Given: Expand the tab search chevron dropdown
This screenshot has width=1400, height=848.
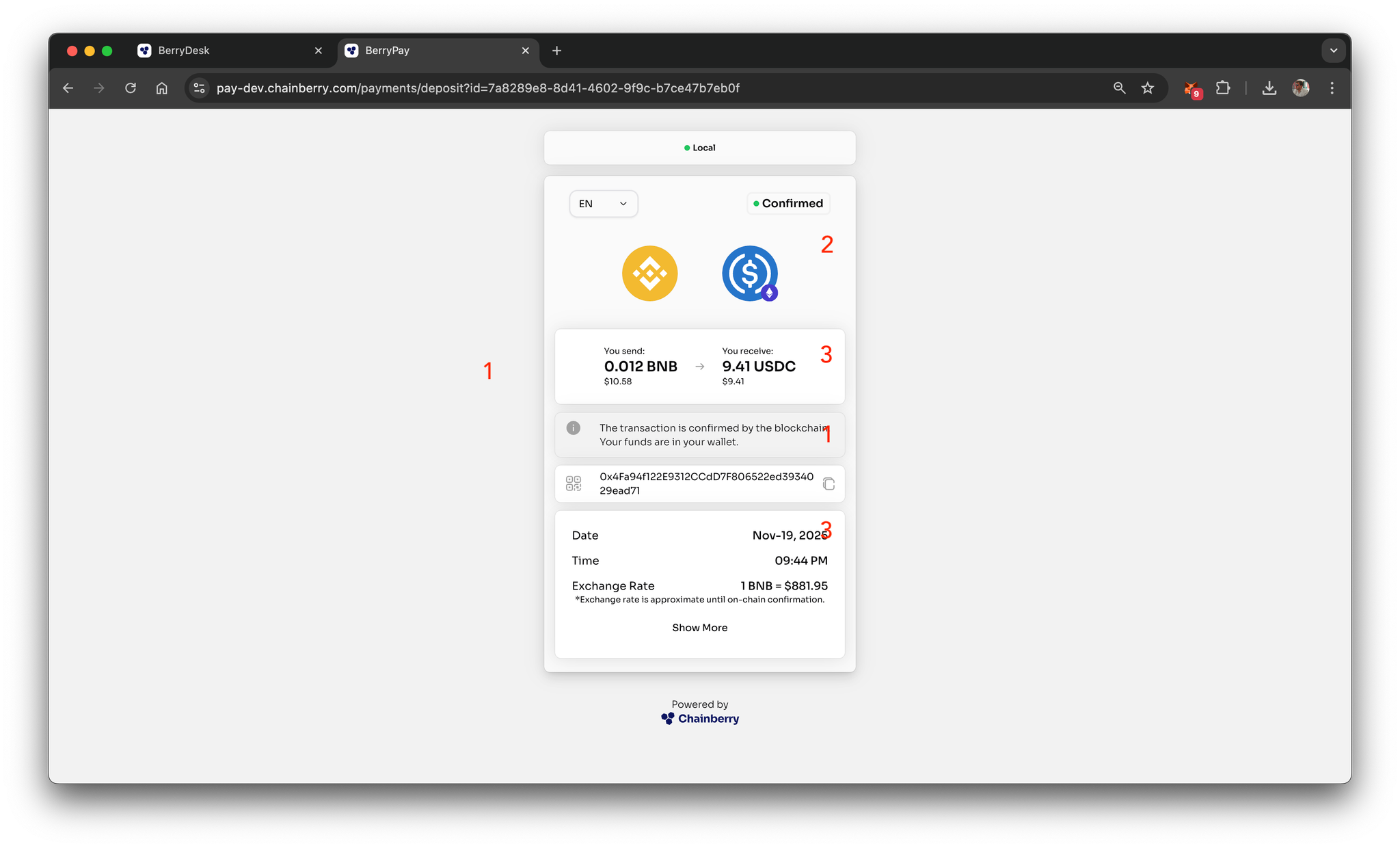Looking at the screenshot, I should point(1333,51).
